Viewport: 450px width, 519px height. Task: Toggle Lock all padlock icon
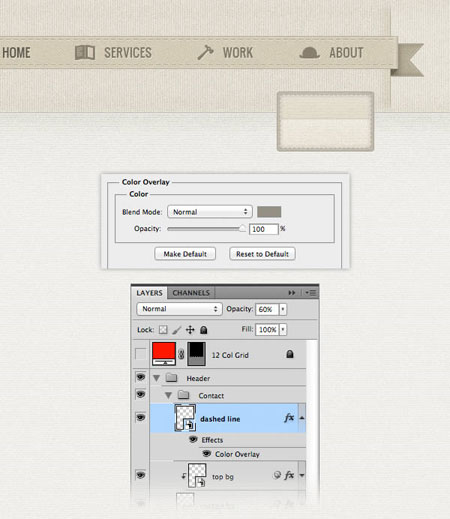point(204,330)
